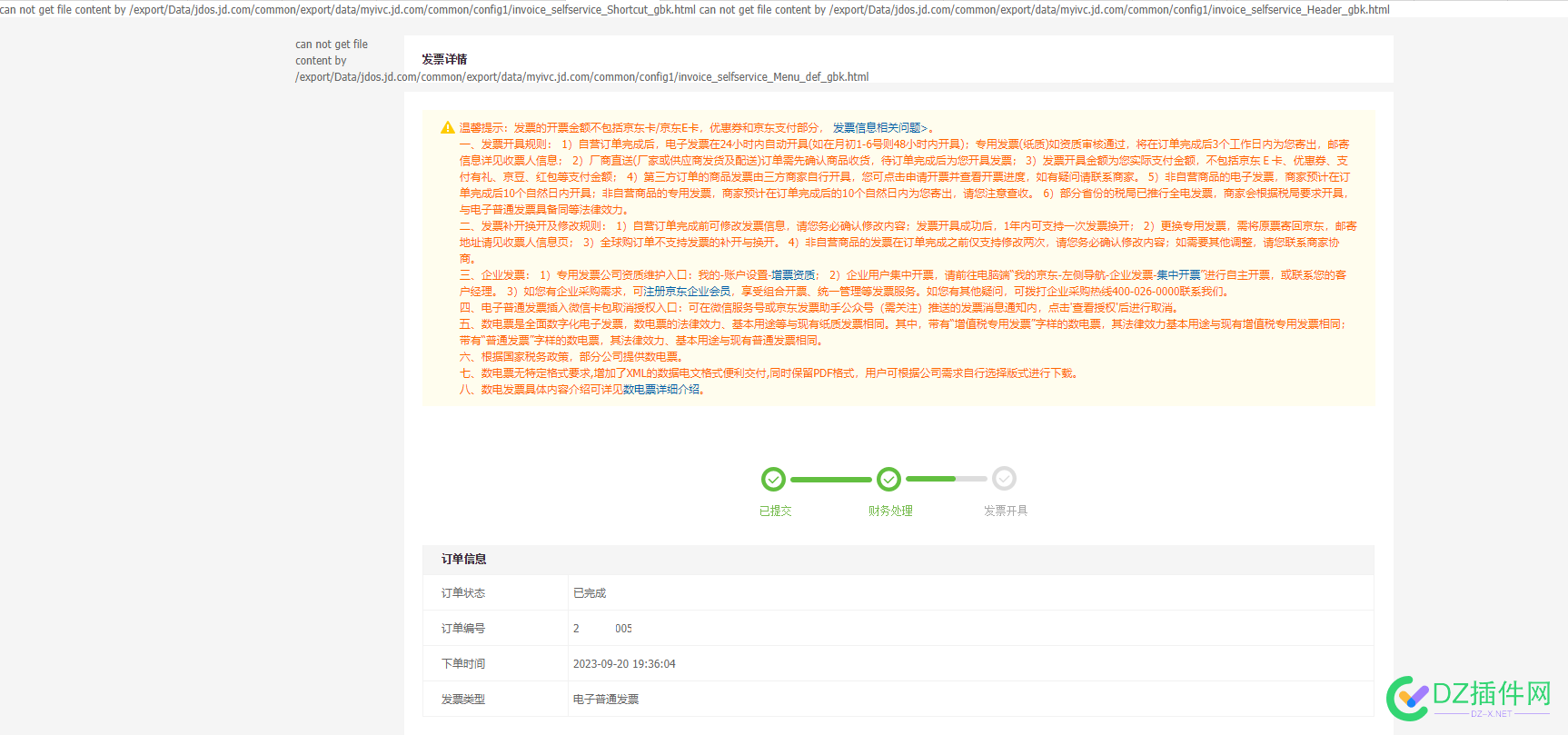
Task: Click the 订单信息 section header
Action: point(898,559)
